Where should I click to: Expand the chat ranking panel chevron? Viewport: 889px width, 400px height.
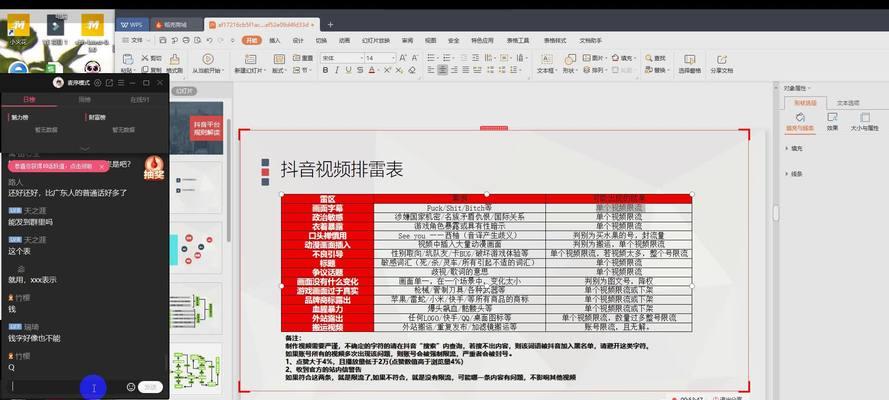pos(84,148)
